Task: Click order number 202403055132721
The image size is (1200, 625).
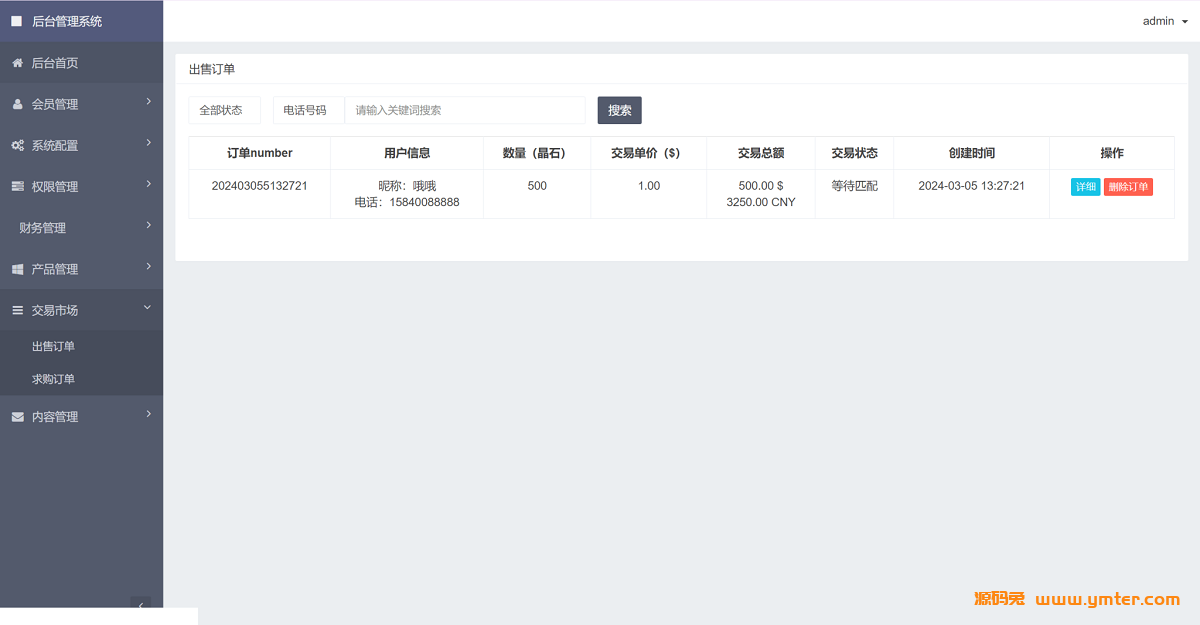Action: [260, 186]
